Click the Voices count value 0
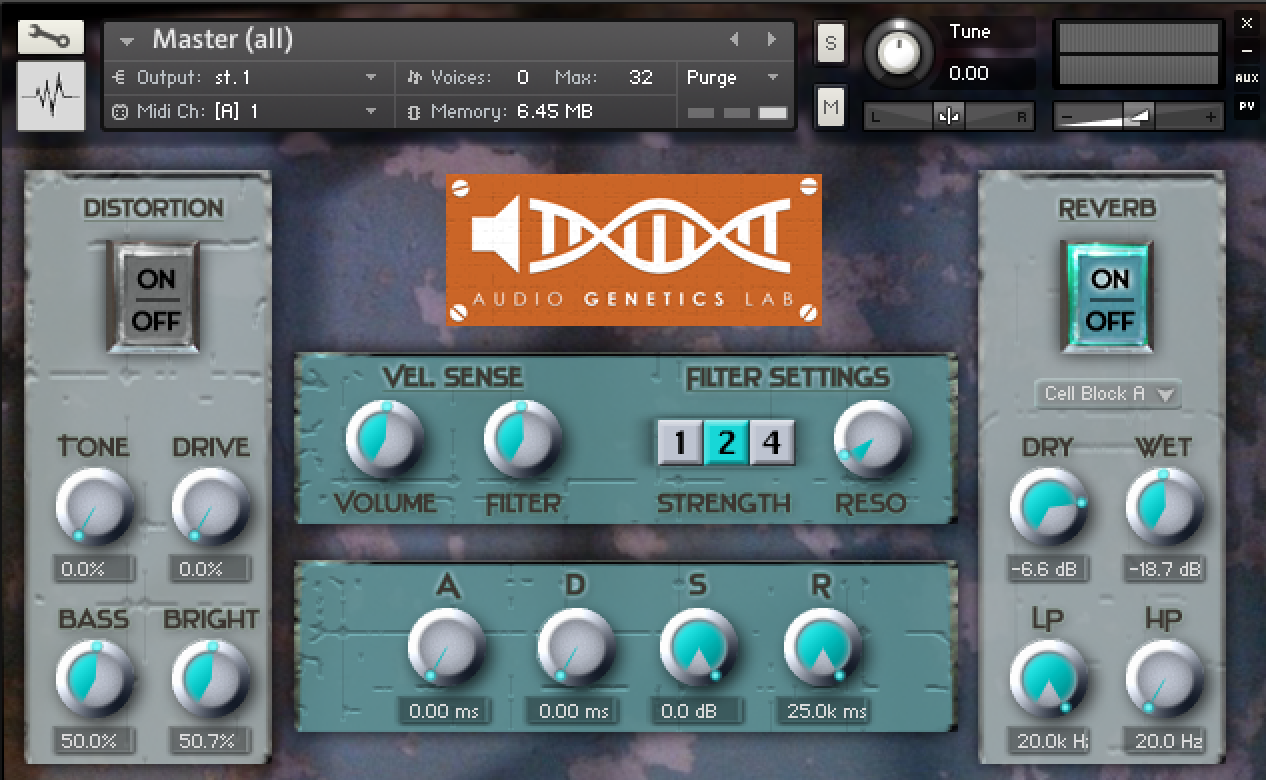 coord(523,77)
